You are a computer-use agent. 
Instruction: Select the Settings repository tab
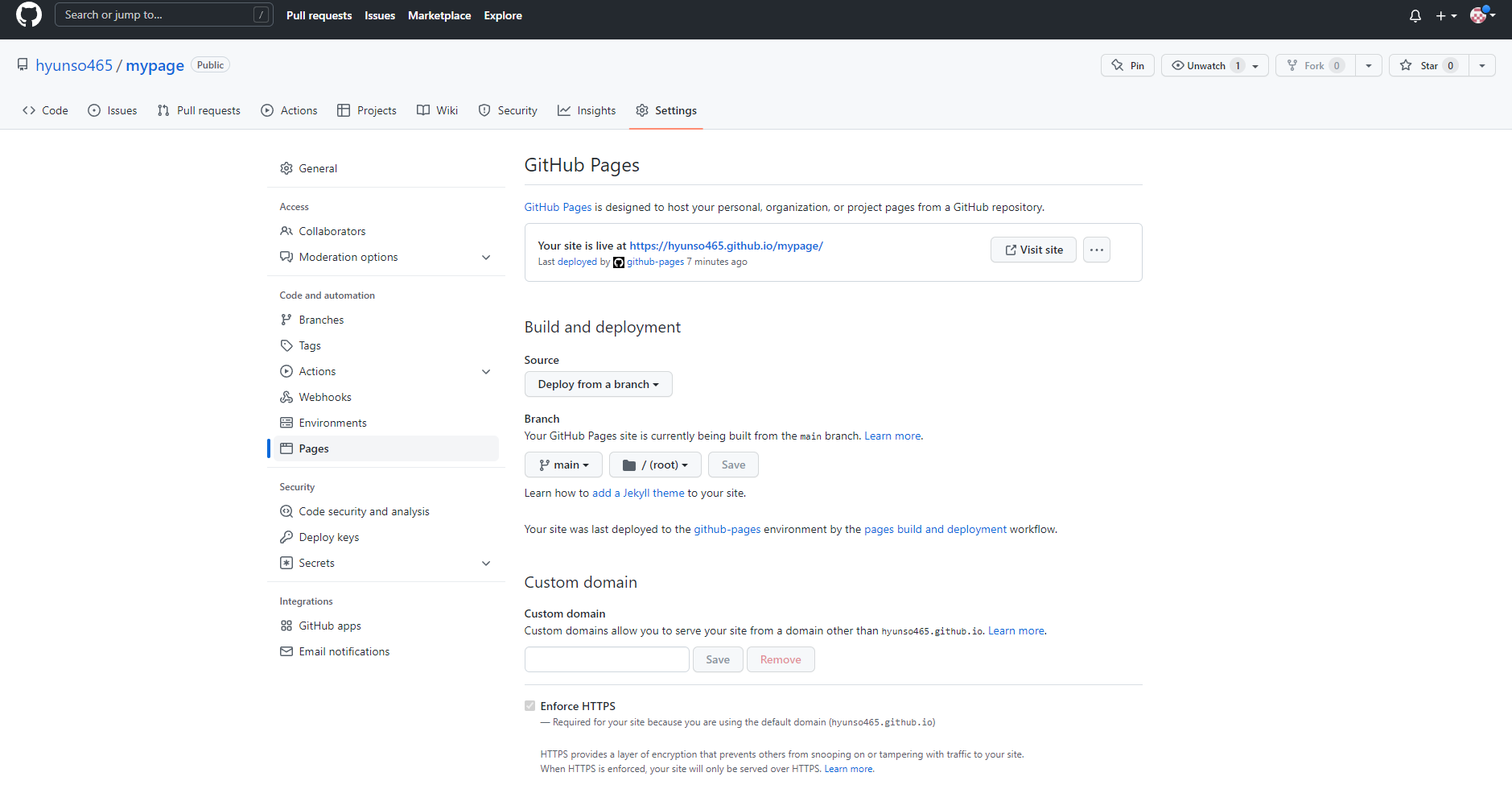pos(666,110)
